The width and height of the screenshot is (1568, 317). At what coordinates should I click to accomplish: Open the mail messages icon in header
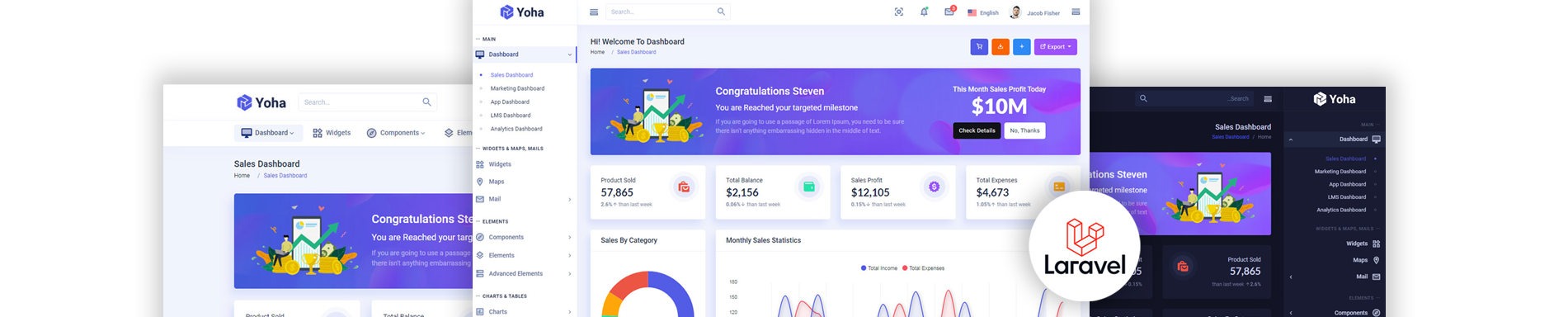pos(949,12)
